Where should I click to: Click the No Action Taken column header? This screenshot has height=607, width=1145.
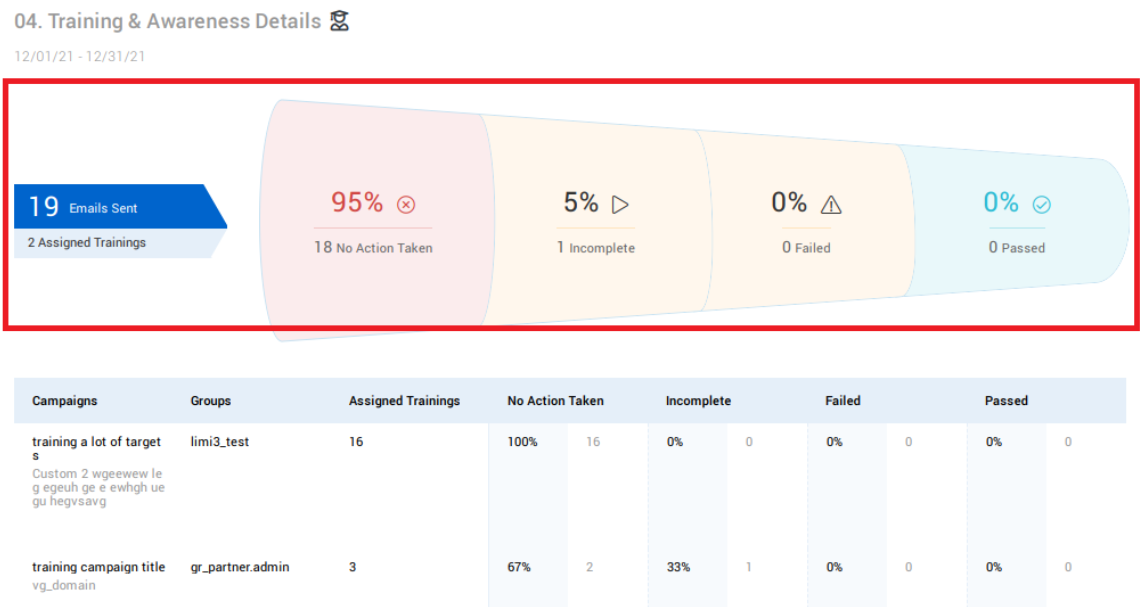coord(556,401)
